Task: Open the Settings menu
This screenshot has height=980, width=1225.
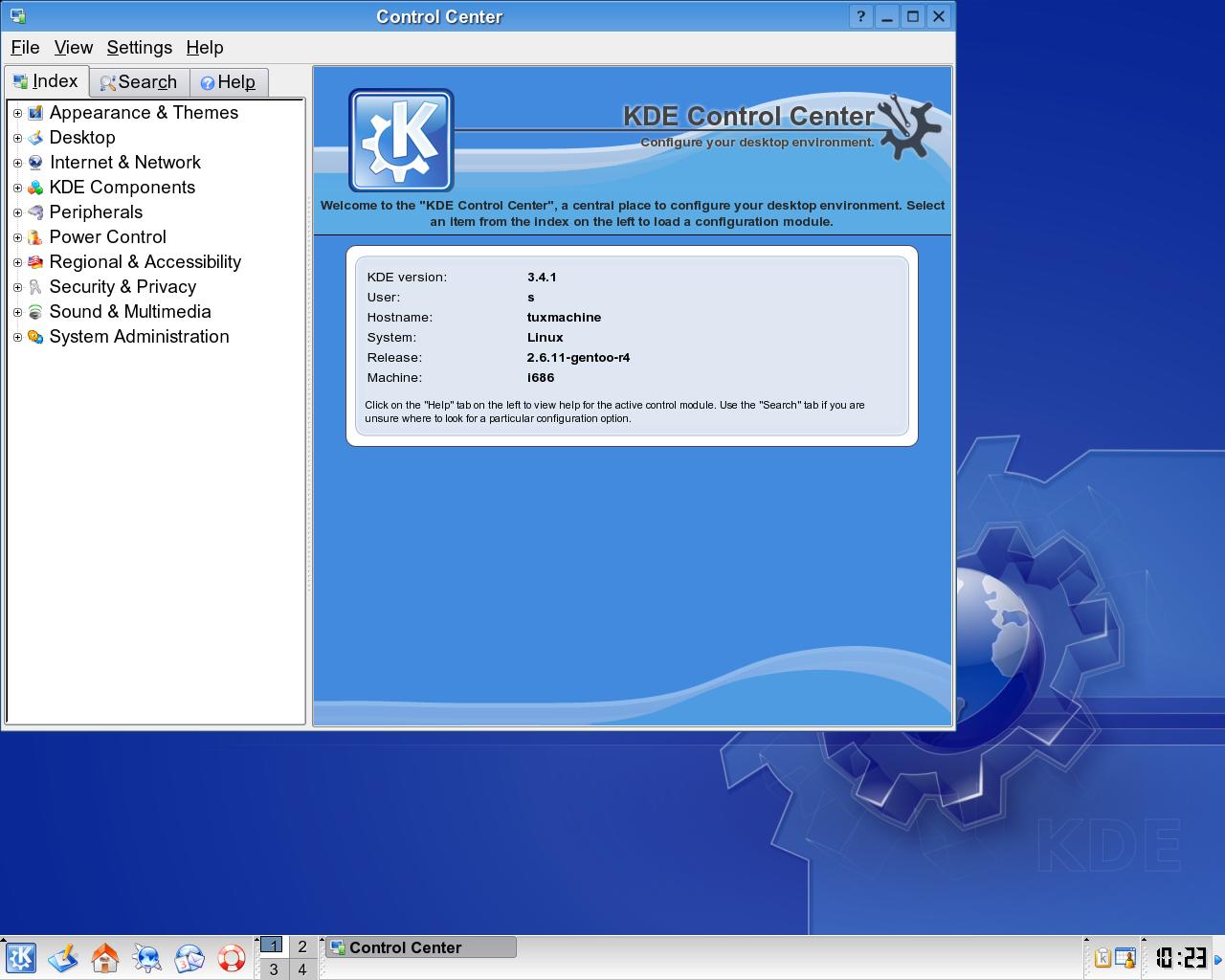Action: coord(140,48)
